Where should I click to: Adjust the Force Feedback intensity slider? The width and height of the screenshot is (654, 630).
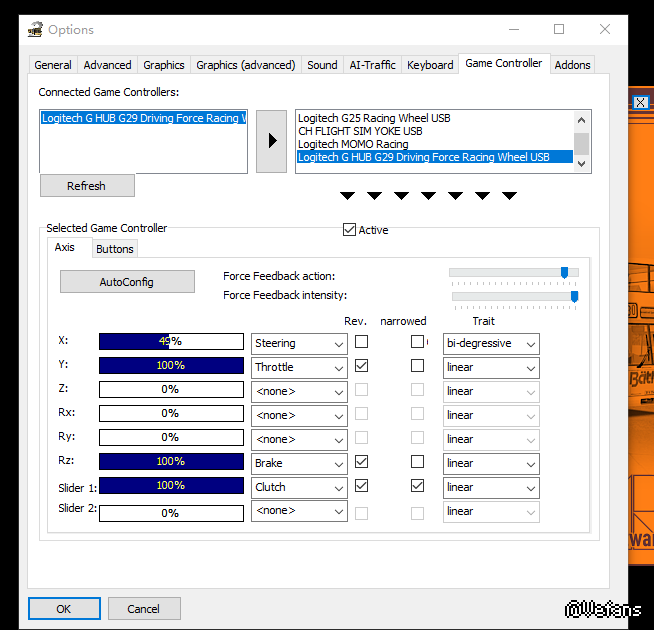pos(574,296)
